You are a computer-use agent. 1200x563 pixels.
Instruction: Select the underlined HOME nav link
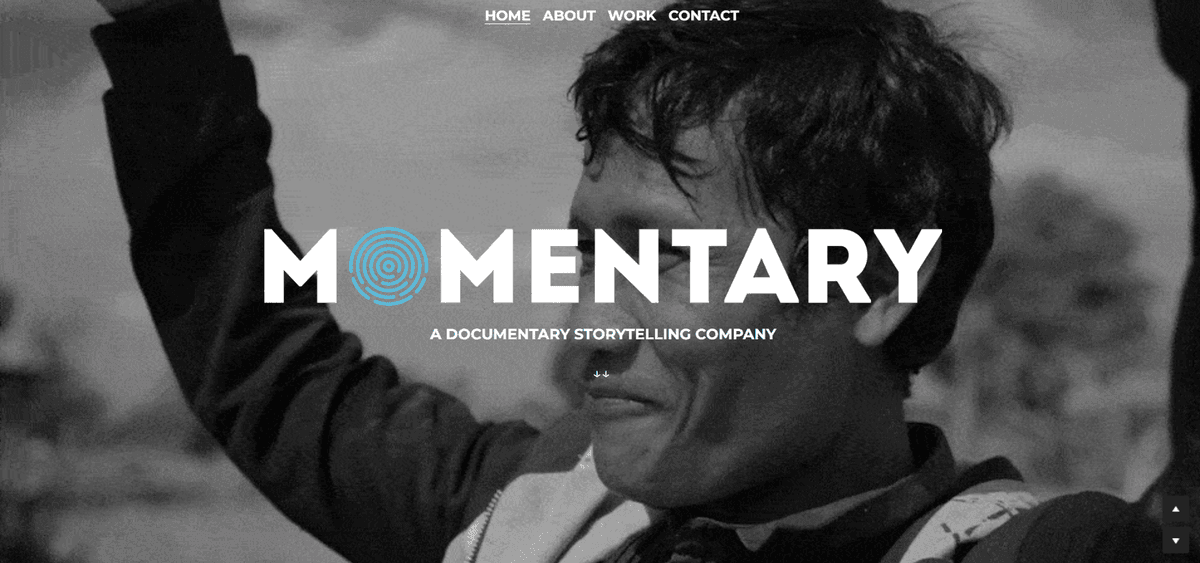click(x=508, y=15)
